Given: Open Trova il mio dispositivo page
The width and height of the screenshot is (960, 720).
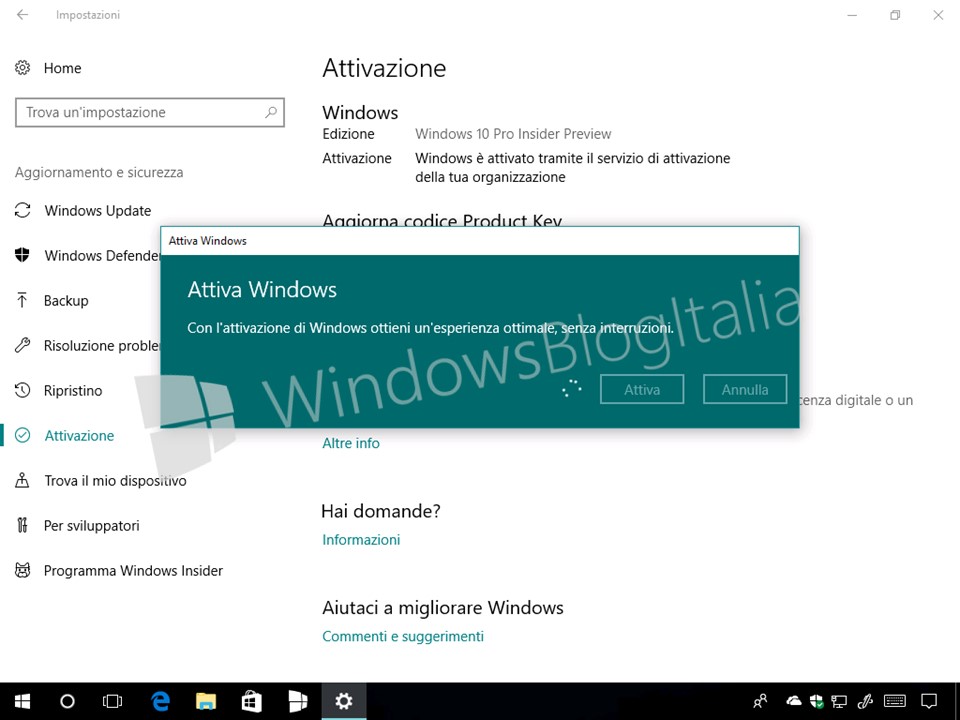Looking at the screenshot, I should pyautogui.click(x=115, y=481).
